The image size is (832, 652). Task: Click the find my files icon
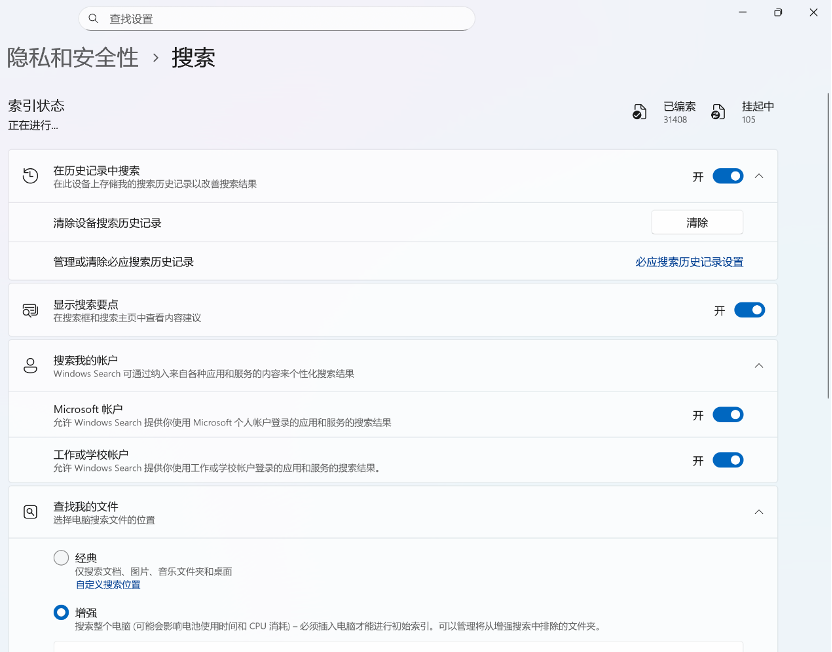coord(31,512)
